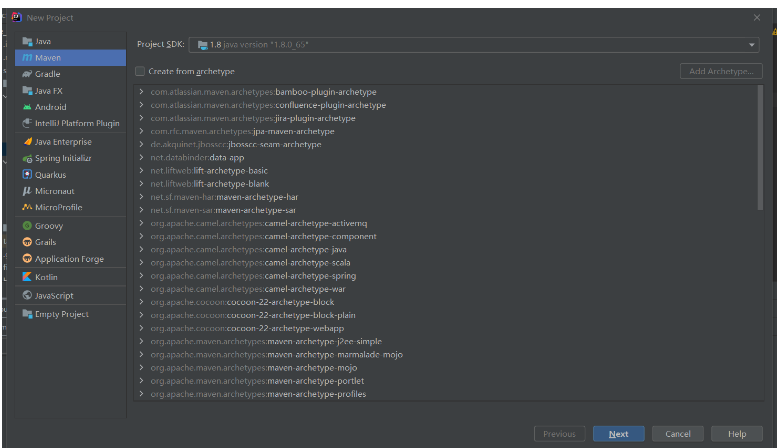Click the Grails icon
The image size is (777, 448).
point(27,242)
